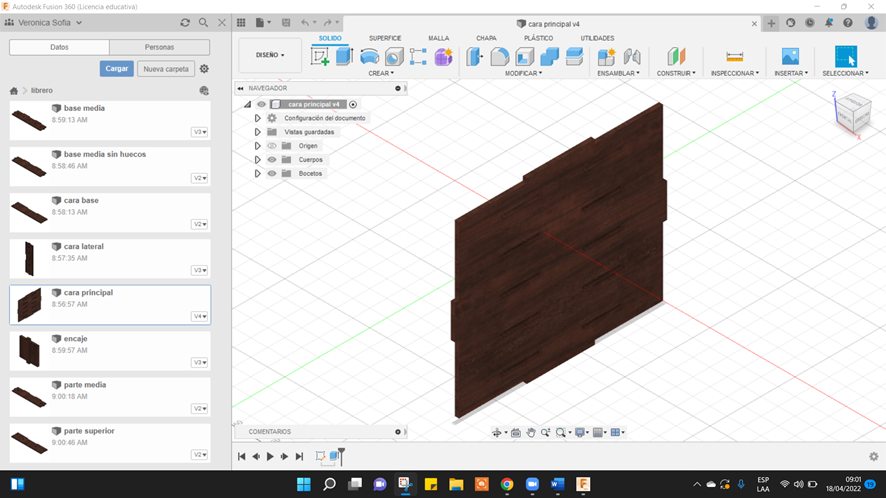The image size is (886, 498).
Task: Toggle visibility of the Cuerpos folder
Action: tap(271, 160)
